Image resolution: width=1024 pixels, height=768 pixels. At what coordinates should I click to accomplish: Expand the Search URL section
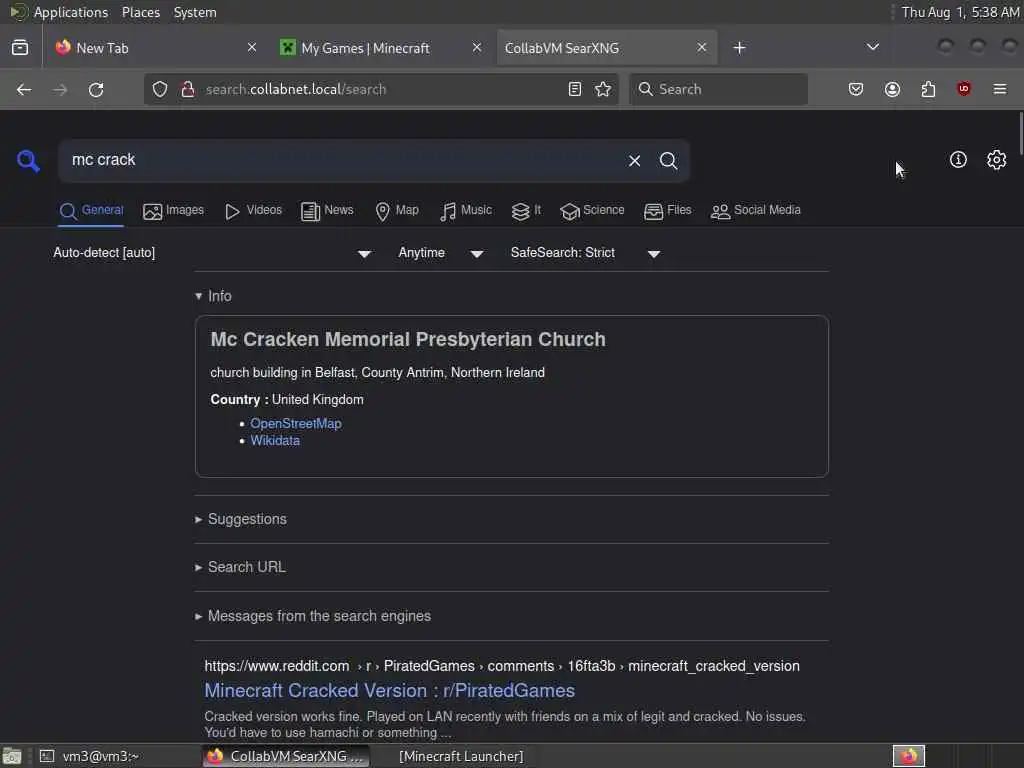(x=240, y=568)
